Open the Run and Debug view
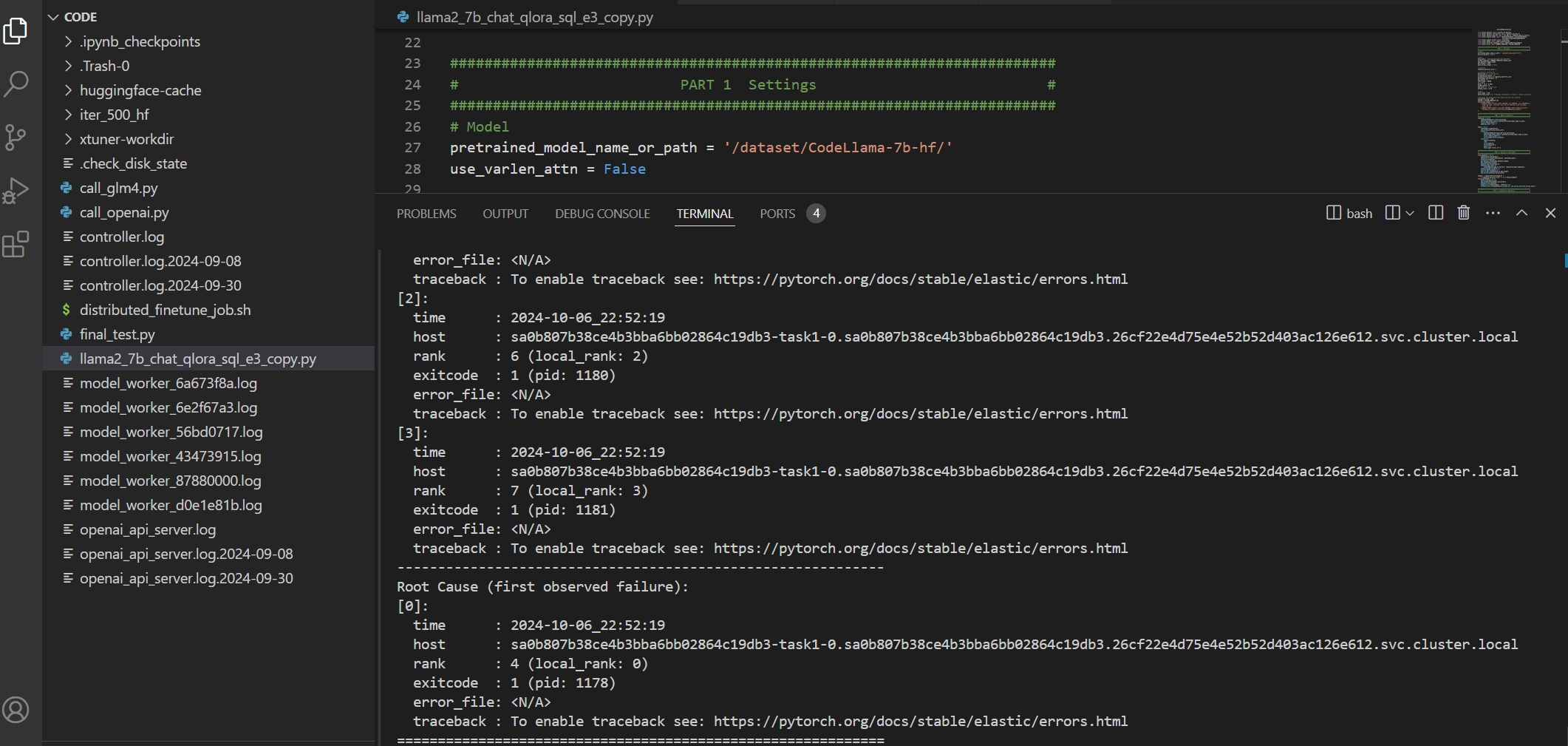This screenshot has width=1568, height=746. [16, 191]
